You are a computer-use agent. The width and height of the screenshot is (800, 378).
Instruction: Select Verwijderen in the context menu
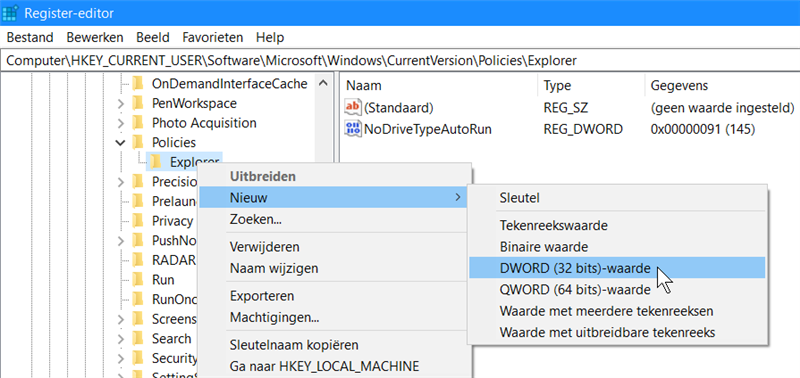(x=333, y=247)
